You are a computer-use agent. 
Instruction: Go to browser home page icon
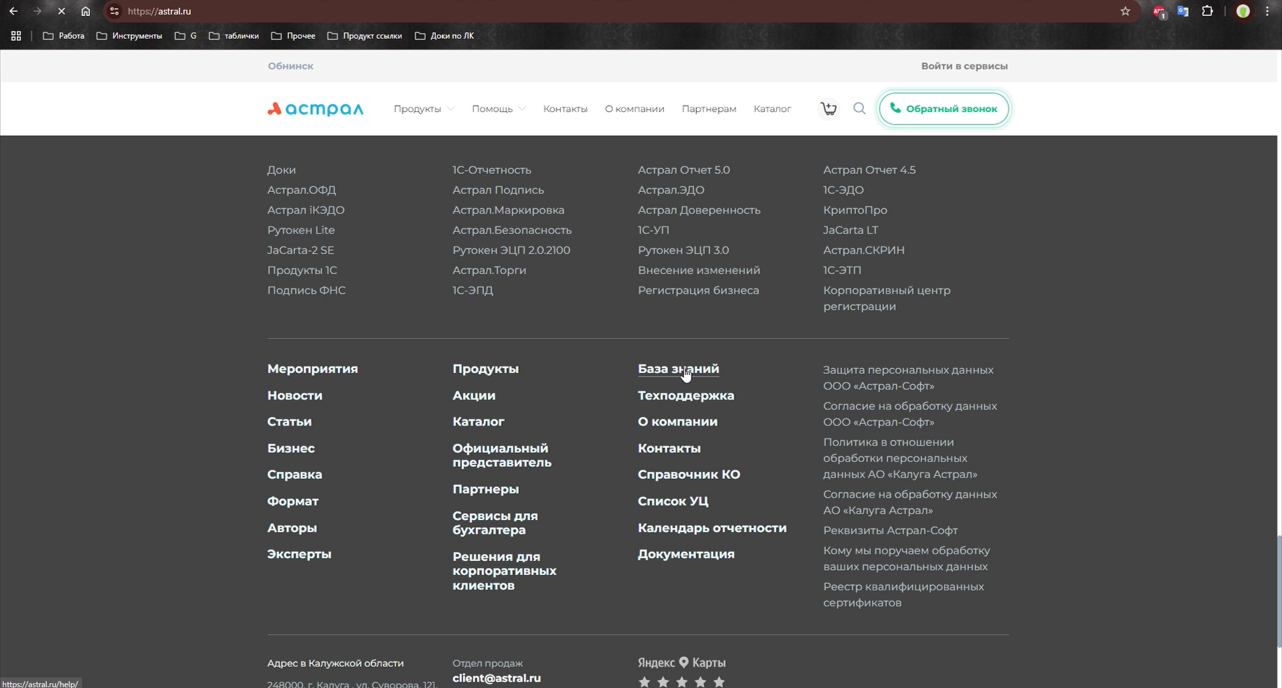point(85,11)
